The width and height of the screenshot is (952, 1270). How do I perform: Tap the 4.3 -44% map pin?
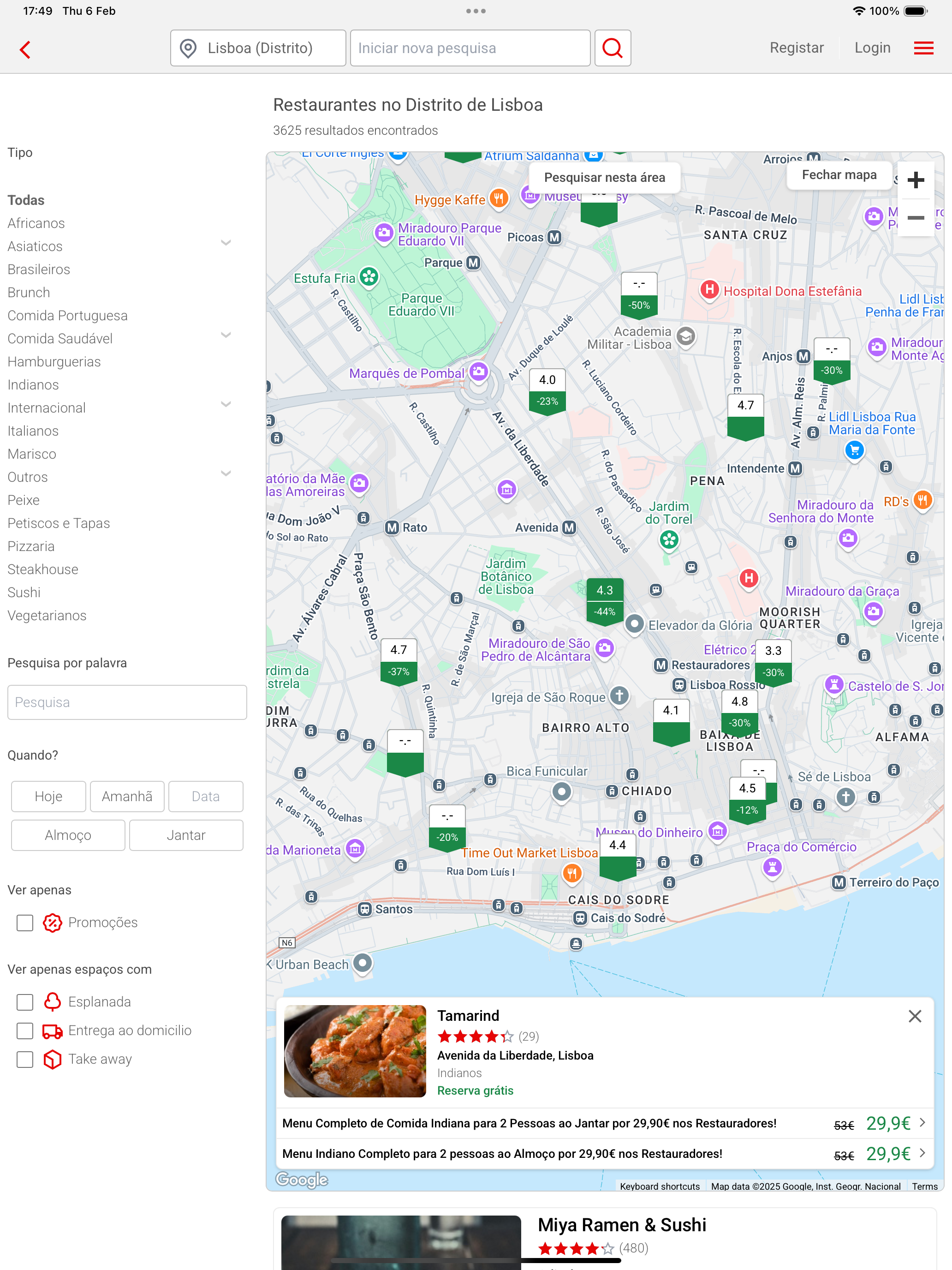(604, 602)
